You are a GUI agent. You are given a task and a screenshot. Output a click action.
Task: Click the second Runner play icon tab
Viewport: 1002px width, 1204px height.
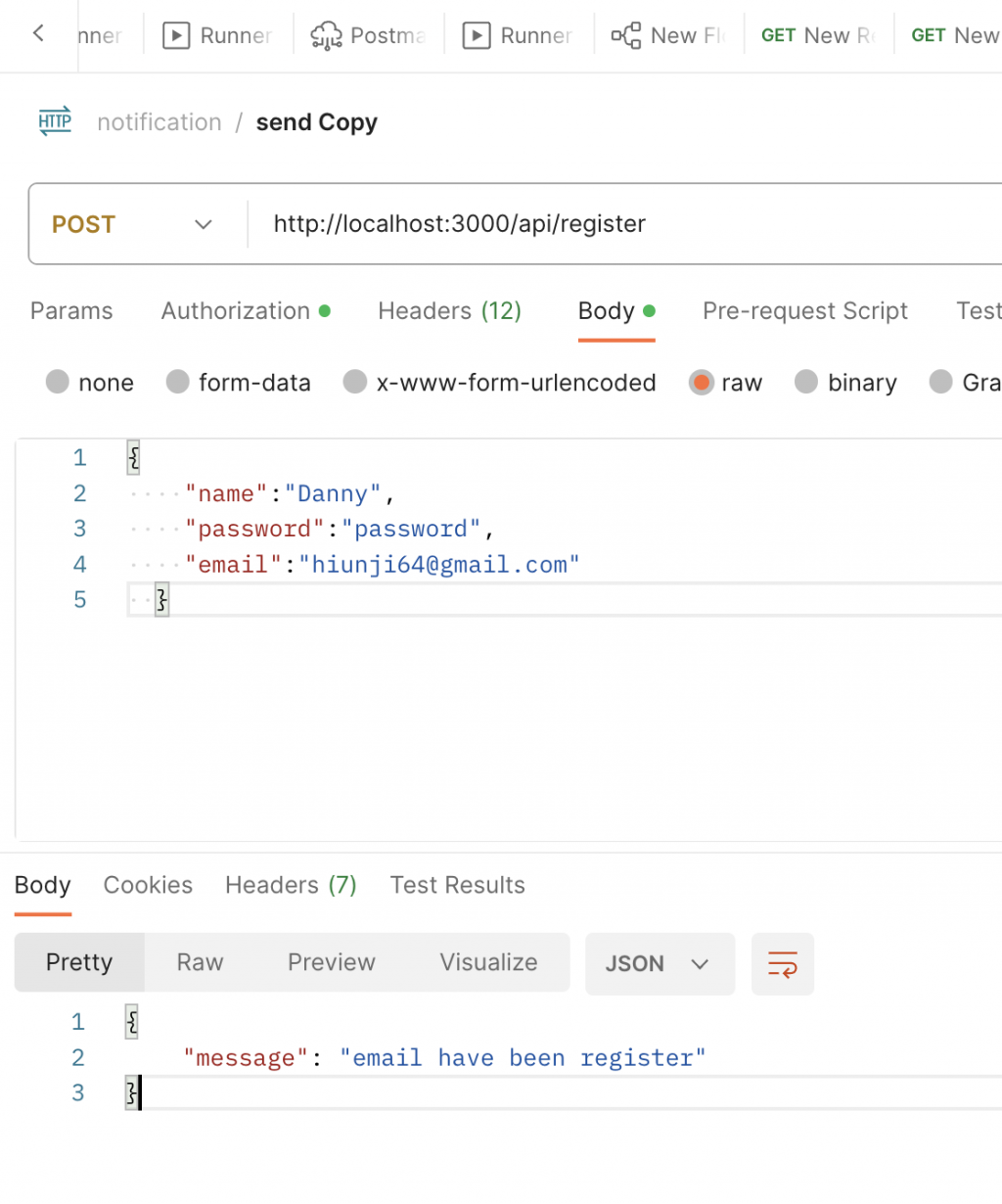pyautogui.click(x=477, y=36)
